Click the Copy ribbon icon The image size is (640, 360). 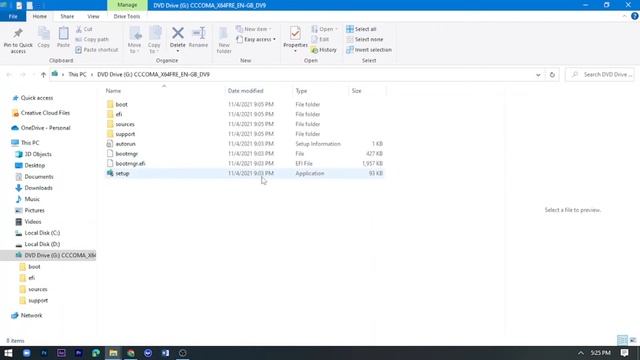pos(44,38)
